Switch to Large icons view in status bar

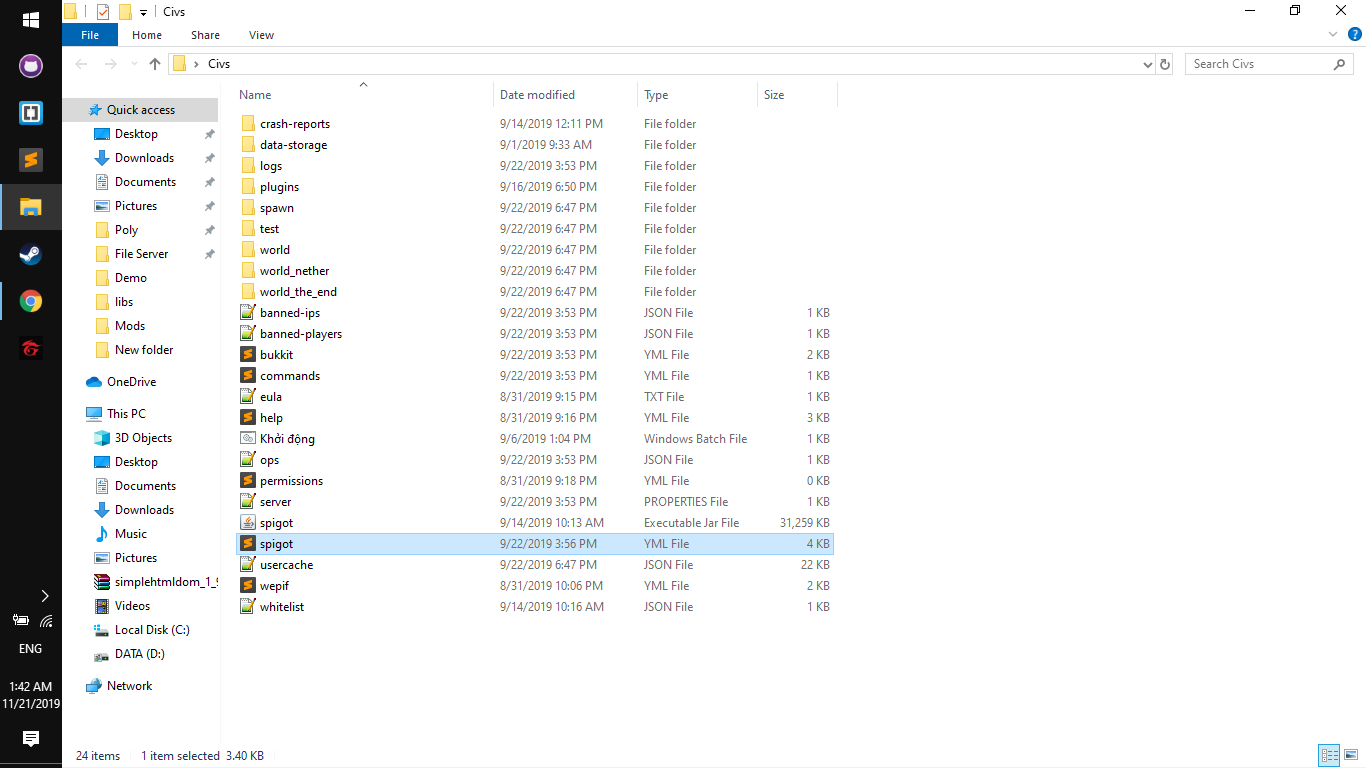(x=1350, y=756)
